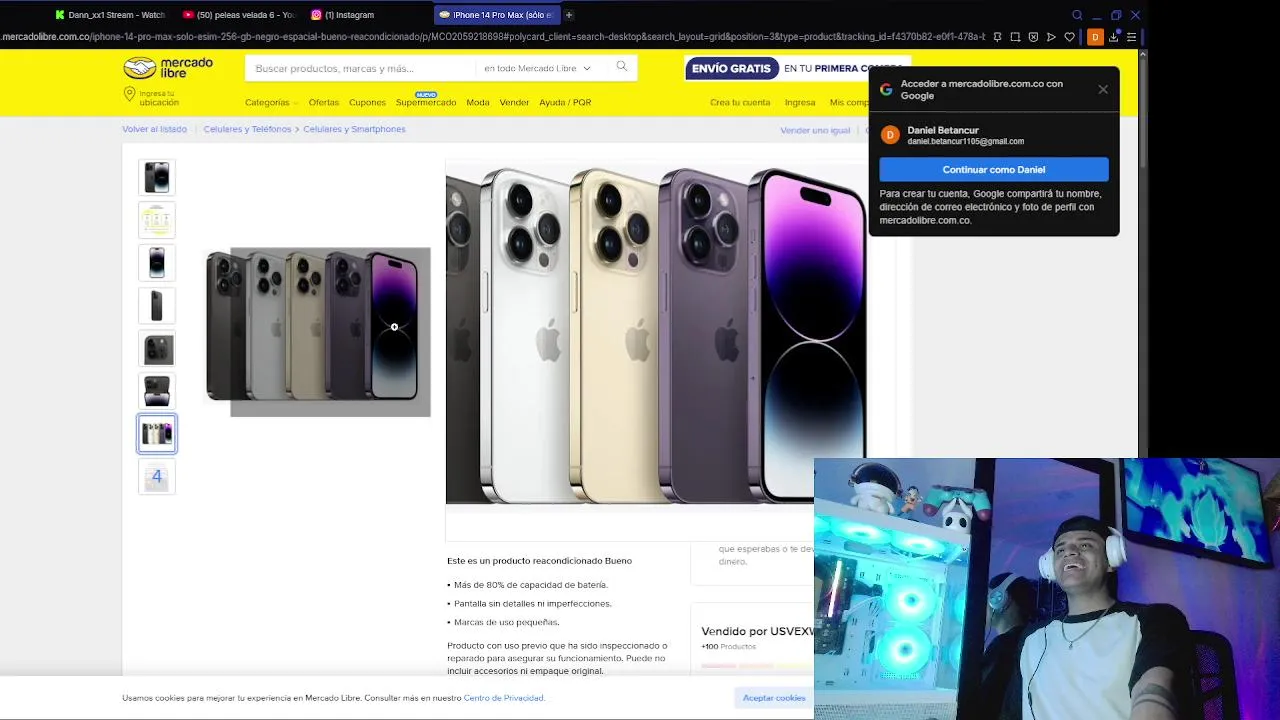Click Continuar como Daniel button
Image resolution: width=1280 pixels, height=720 pixels.
pyautogui.click(x=994, y=170)
